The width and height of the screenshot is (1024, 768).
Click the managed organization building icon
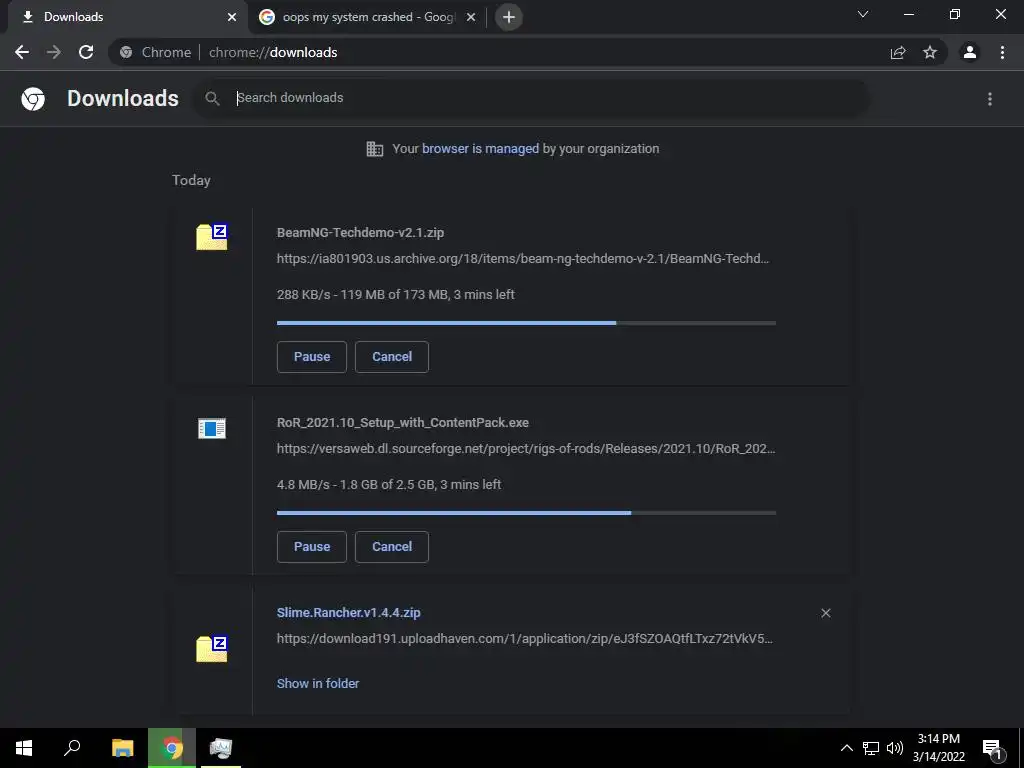[x=374, y=149]
